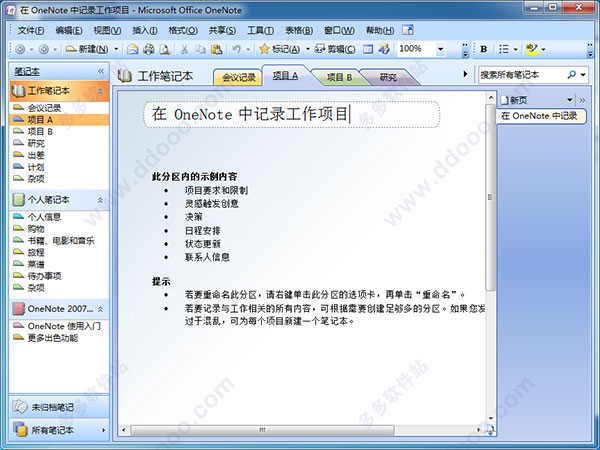Click the Print icon
Viewport: 600px width, 450px height.
pyautogui.click(x=149, y=49)
